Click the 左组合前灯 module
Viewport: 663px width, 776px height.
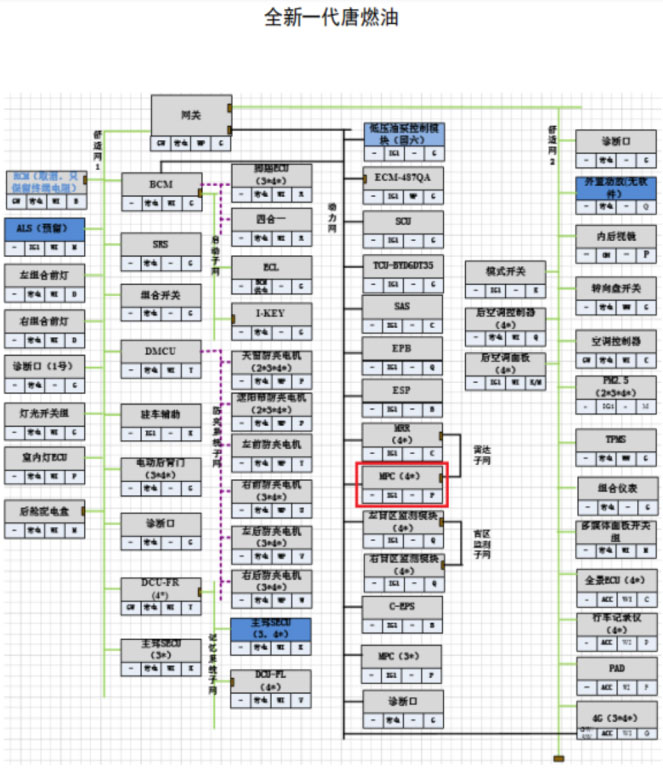click(45, 283)
